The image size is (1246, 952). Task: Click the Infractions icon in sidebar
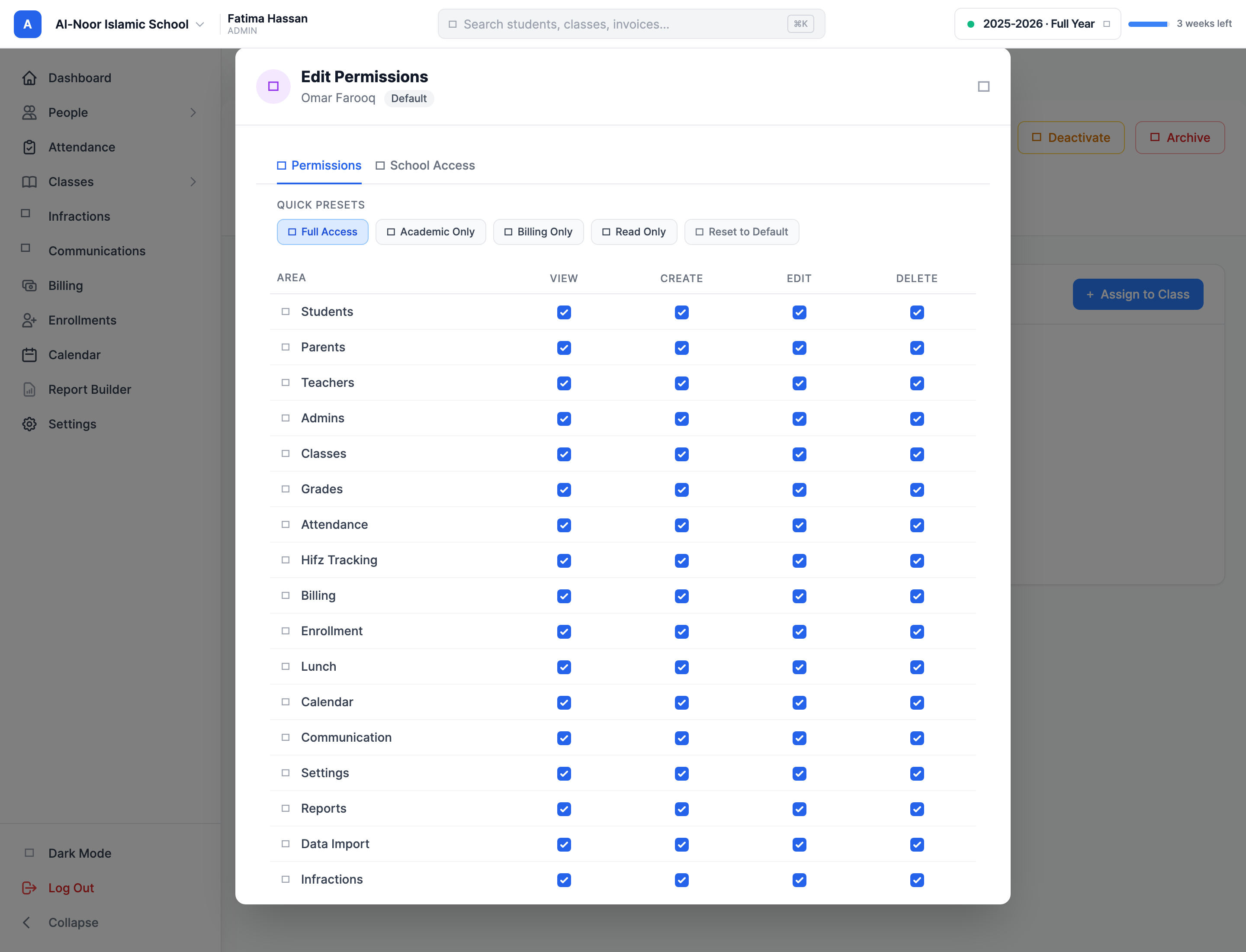pyautogui.click(x=26, y=214)
